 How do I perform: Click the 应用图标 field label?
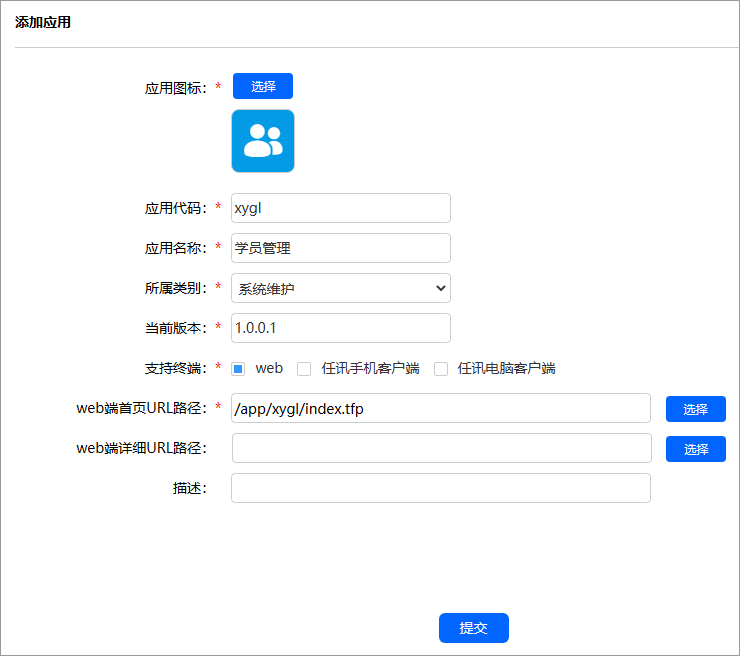pos(175,88)
